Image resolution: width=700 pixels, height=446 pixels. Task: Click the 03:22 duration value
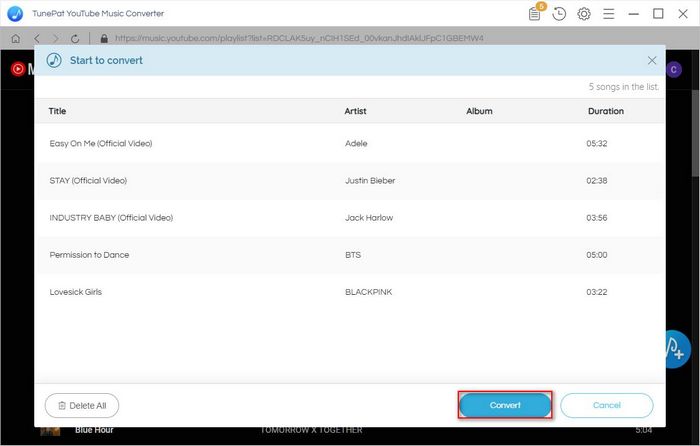[596, 292]
